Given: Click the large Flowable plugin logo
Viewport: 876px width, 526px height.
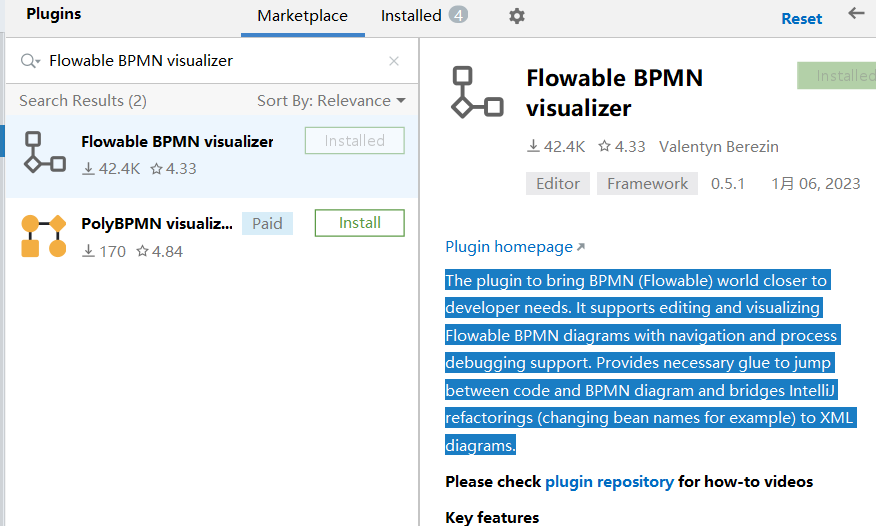Looking at the screenshot, I should (477, 92).
